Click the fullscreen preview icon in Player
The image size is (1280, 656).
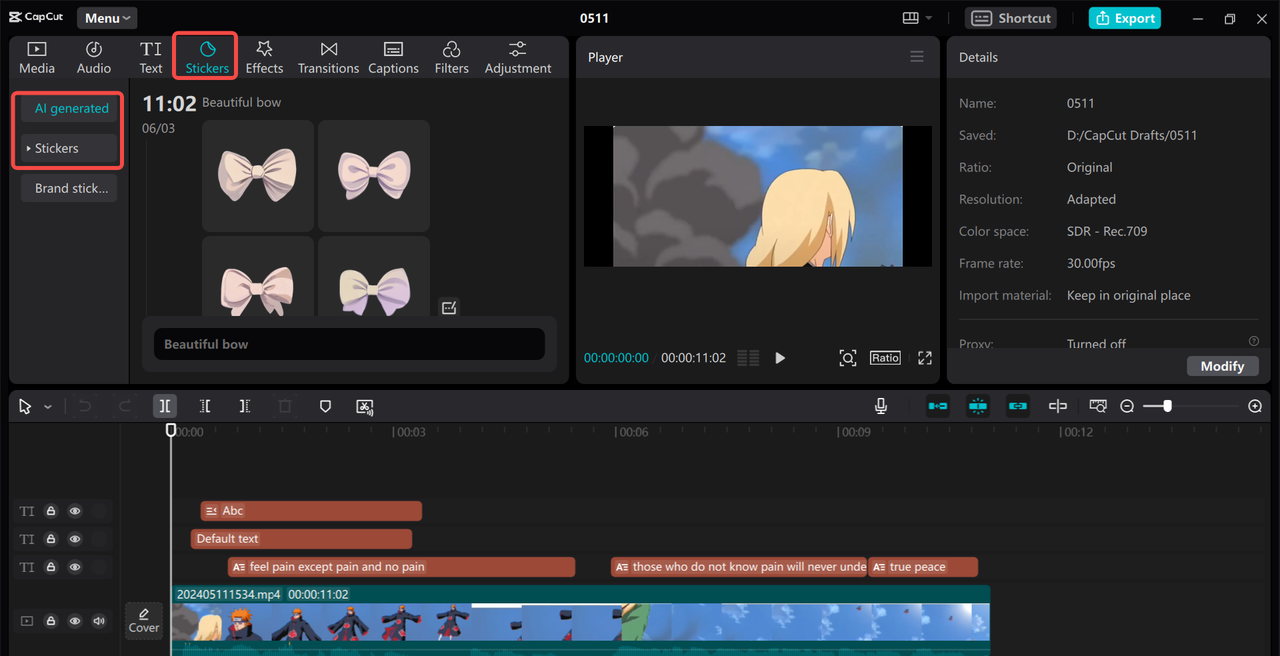[925, 358]
